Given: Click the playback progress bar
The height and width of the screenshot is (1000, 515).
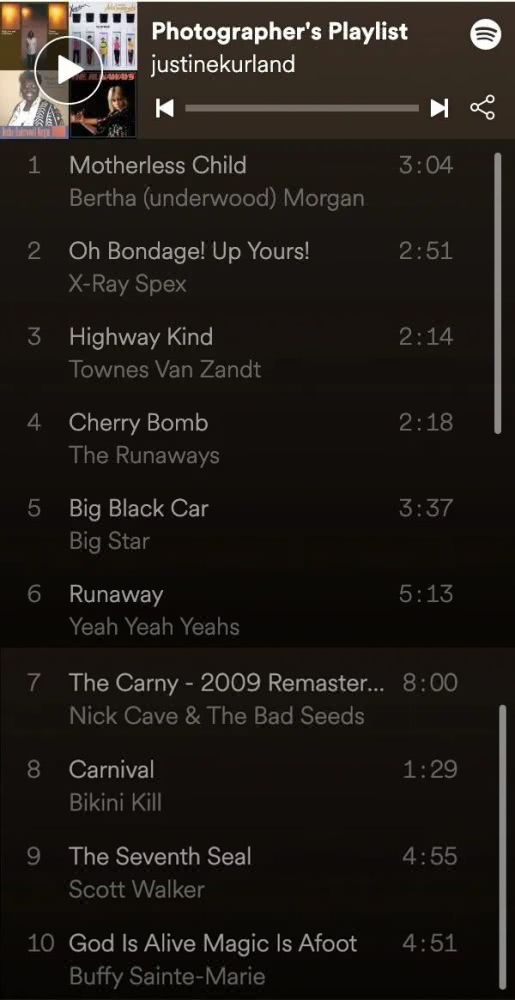Looking at the screenshot, I should click(302, 108).
